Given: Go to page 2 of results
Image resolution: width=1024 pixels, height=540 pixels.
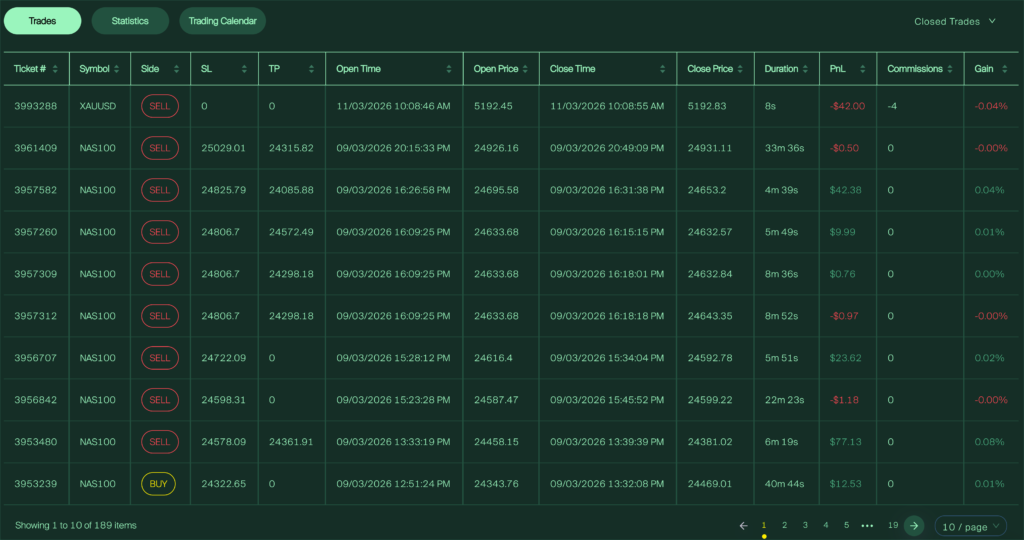Looking at the screenshot, I should coord(784,525).
